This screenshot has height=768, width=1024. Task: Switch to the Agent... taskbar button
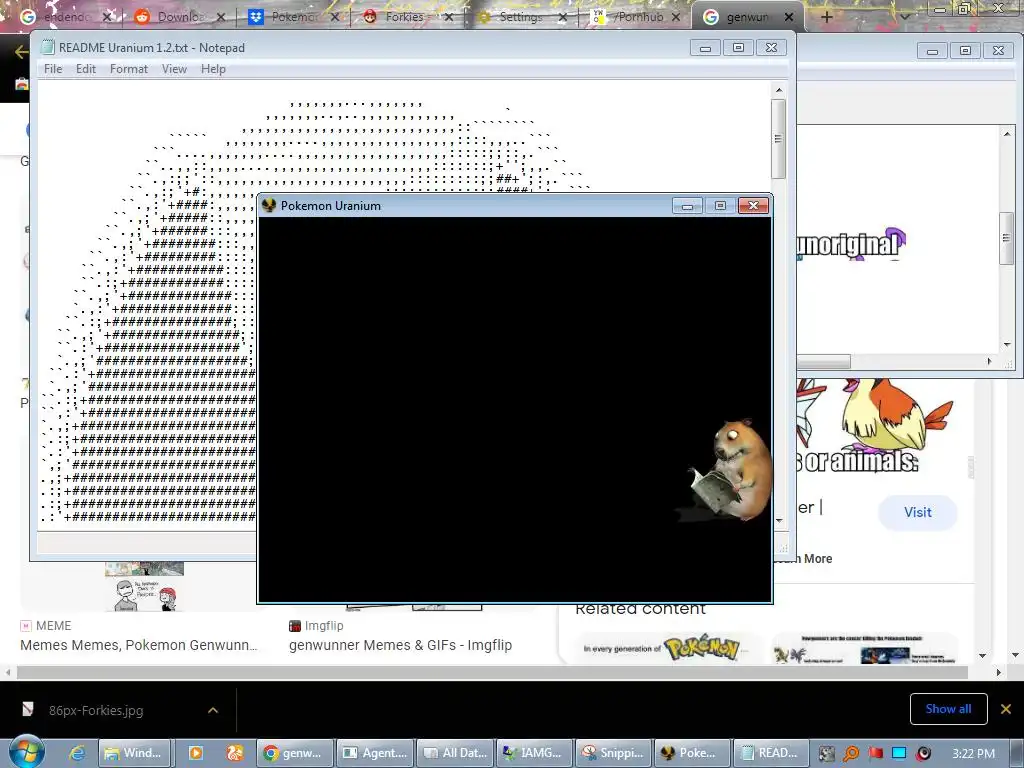coord(376,753)
